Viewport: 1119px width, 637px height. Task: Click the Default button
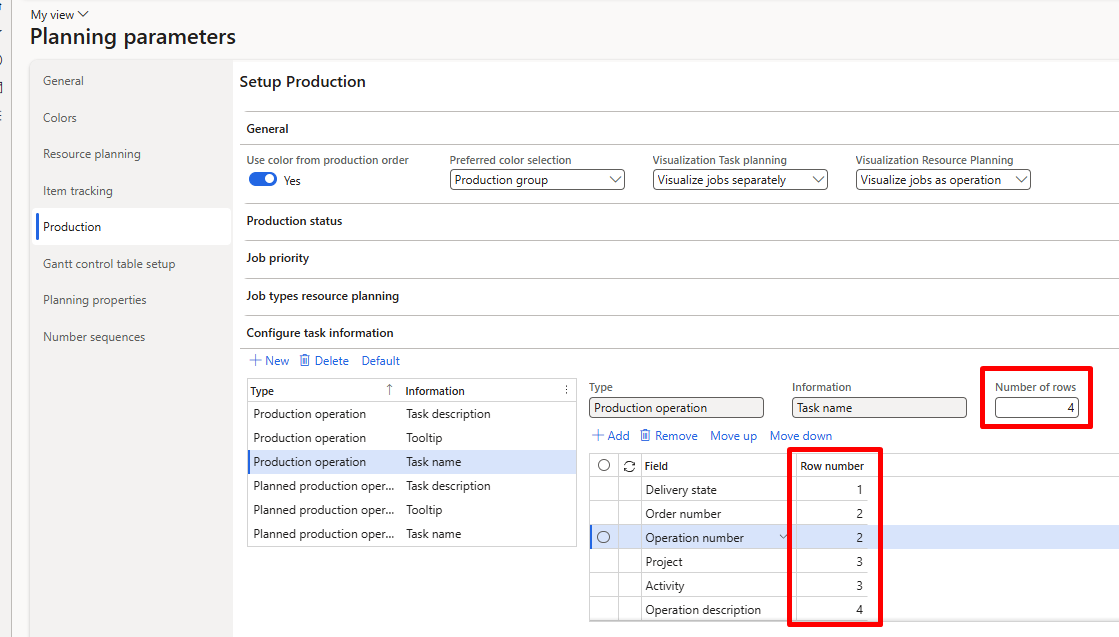pos(380,361)
